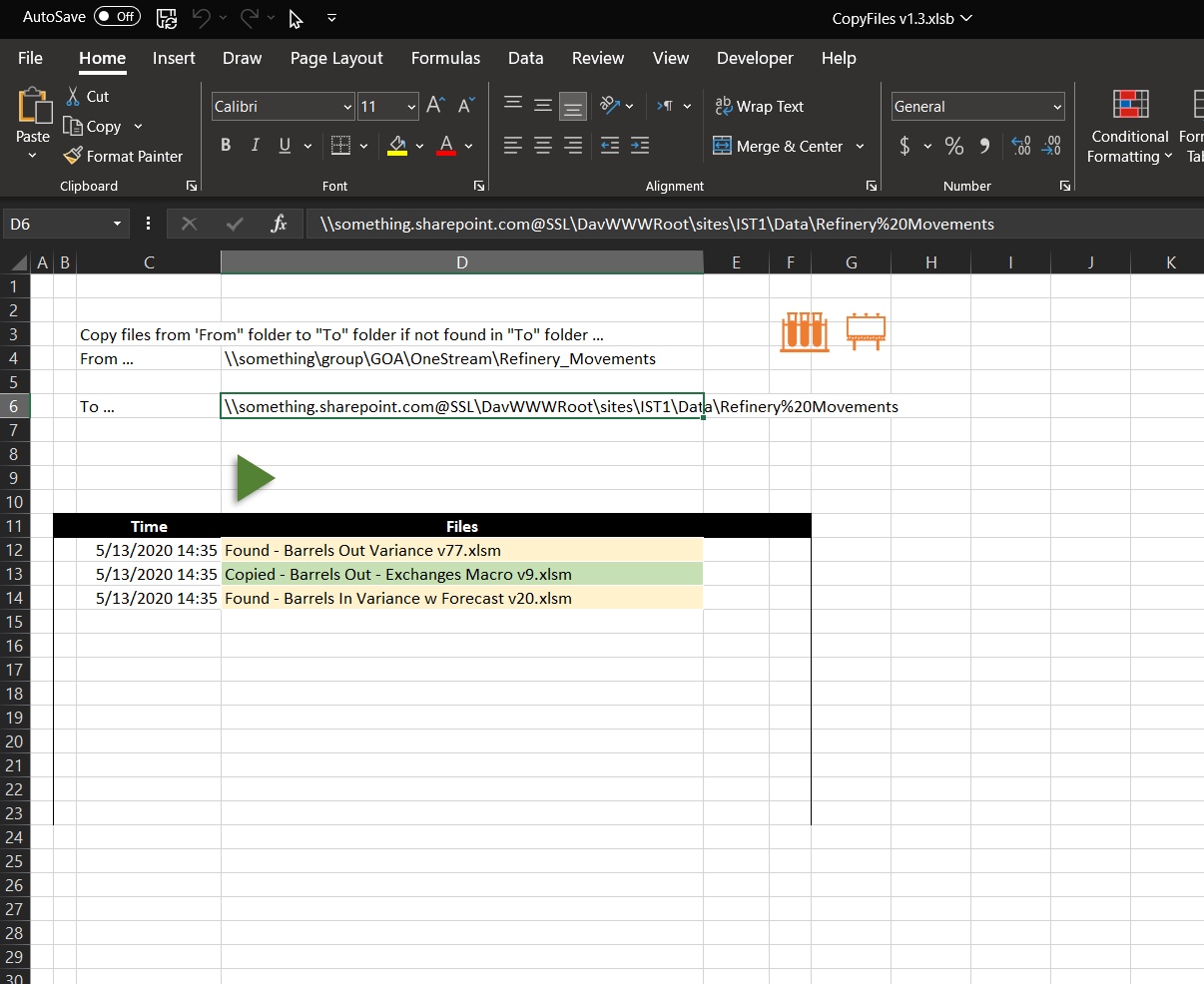This screenshot has height=984, width=1204.
Task: Click the Format Painter brush icon
Action: tap(73, 156)
